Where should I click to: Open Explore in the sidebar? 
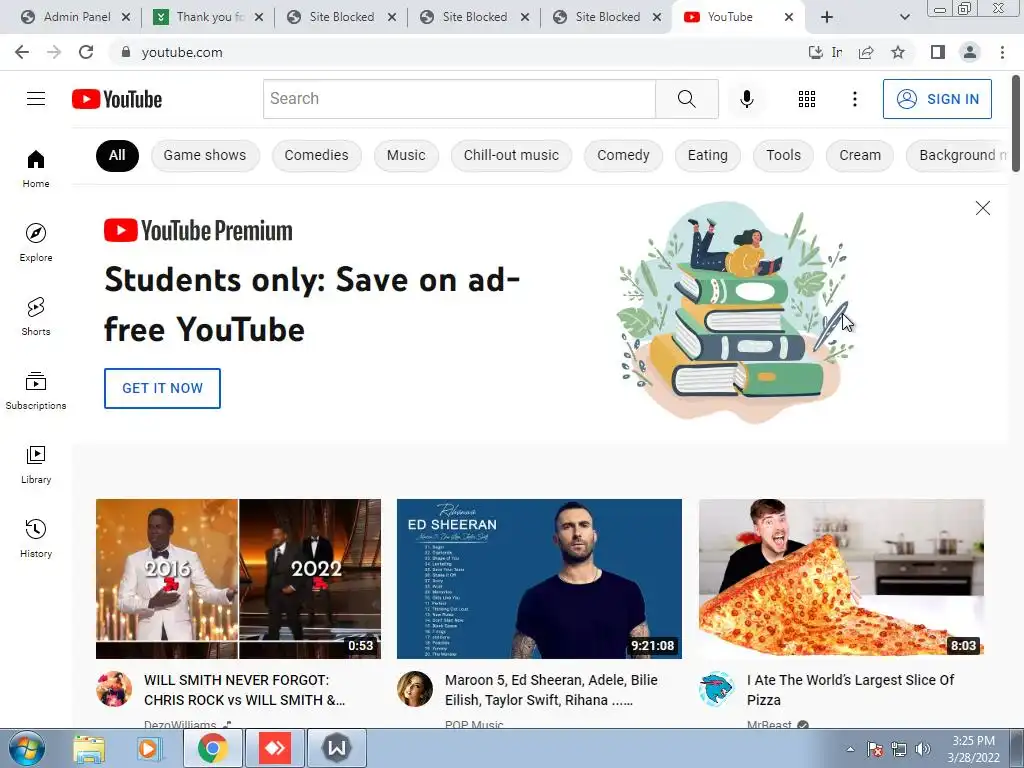click(x=36, y=242)
